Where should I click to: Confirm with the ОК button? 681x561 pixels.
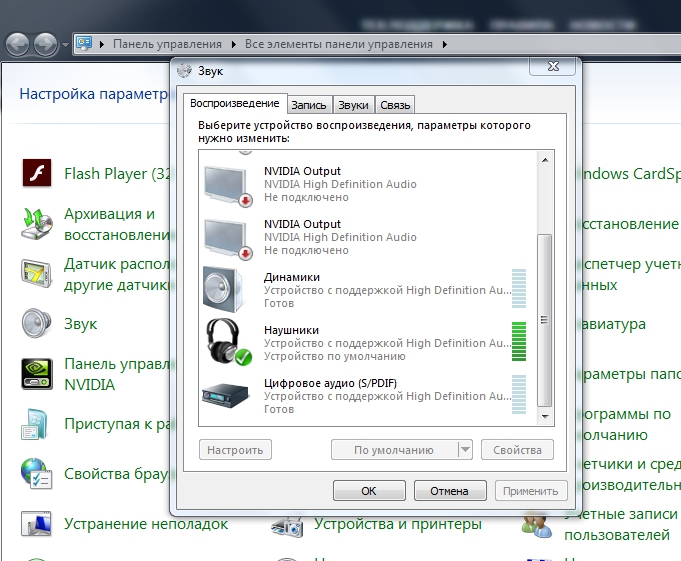coord(369,491)
